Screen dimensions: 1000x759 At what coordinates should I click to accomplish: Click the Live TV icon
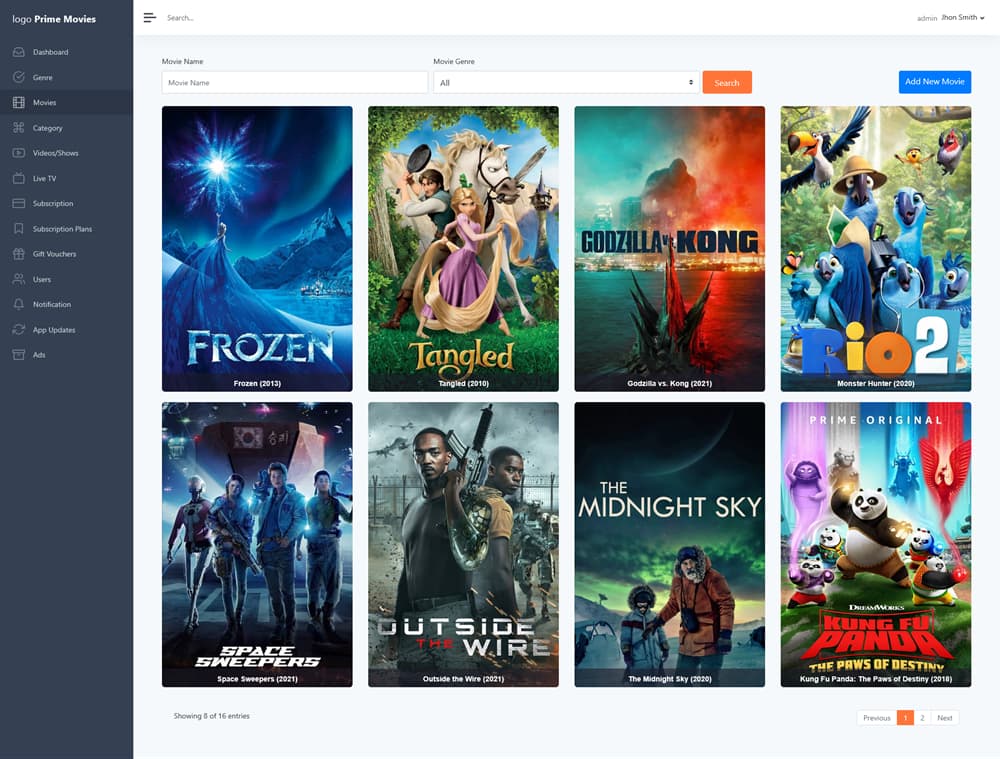point(18,178)
